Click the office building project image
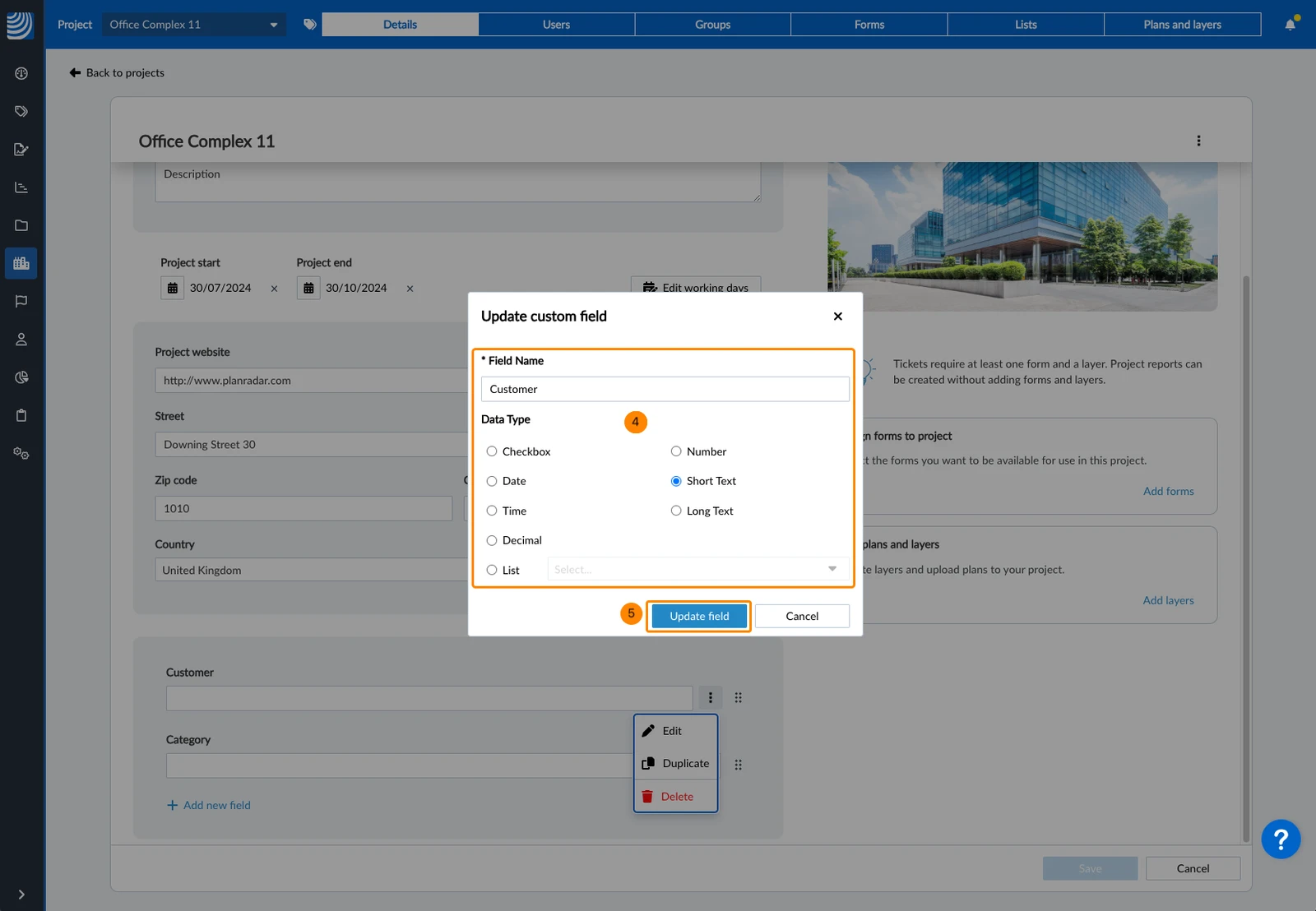The width and height of the screenshot is (1316, 911). [1022, 236]
